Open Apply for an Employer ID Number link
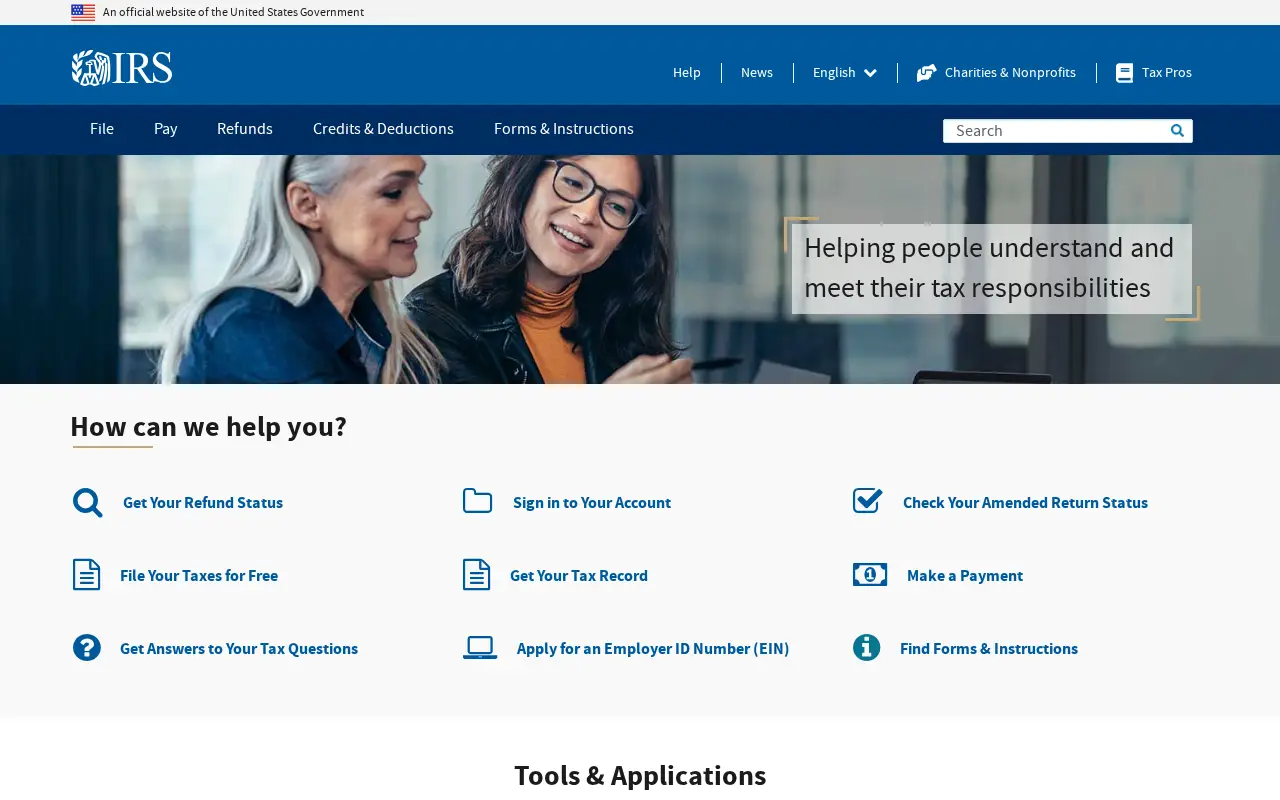This screenshot has width=1280, height=800. 653,649
